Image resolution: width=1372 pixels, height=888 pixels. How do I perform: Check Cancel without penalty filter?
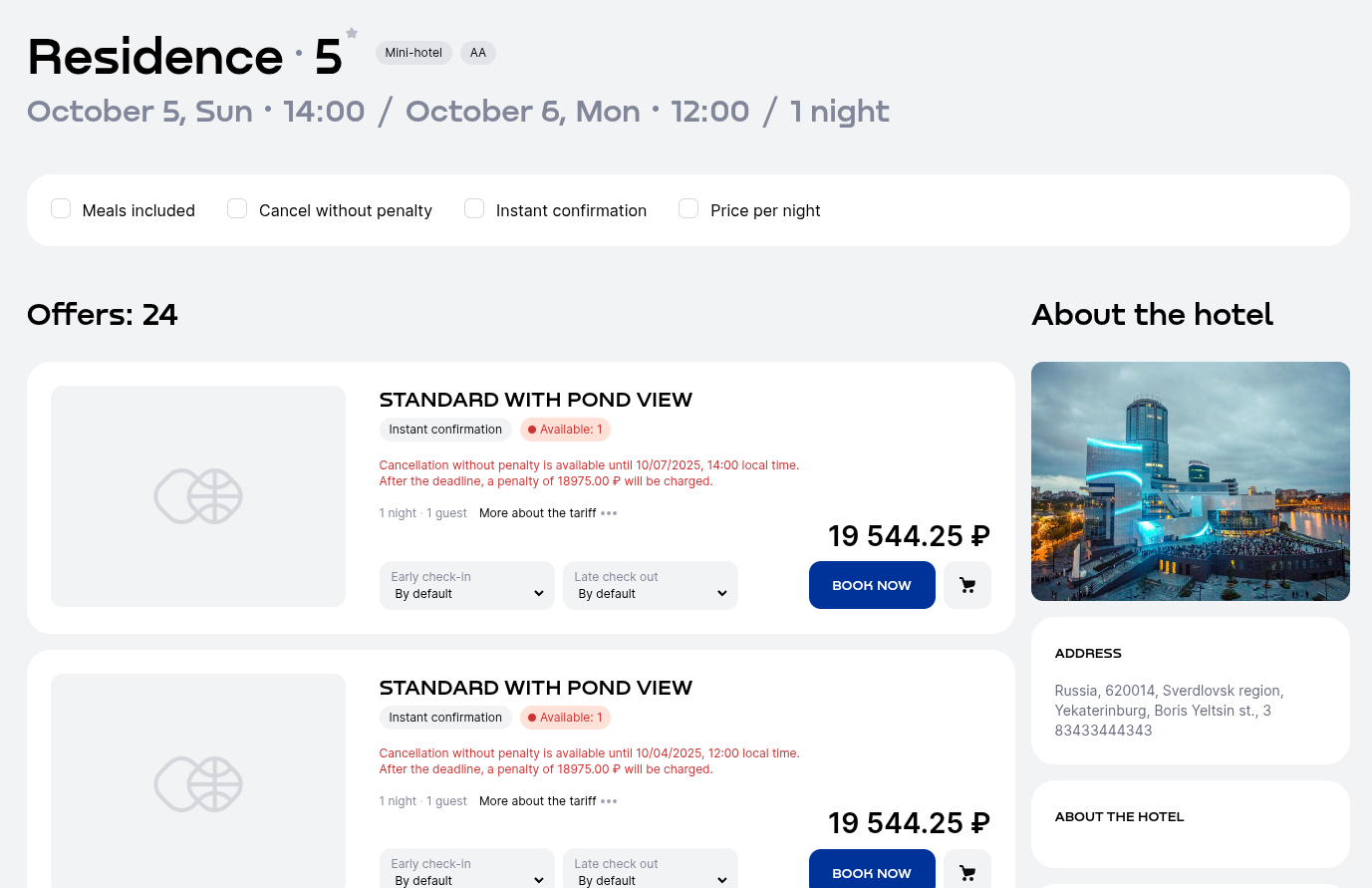[237, 209]
